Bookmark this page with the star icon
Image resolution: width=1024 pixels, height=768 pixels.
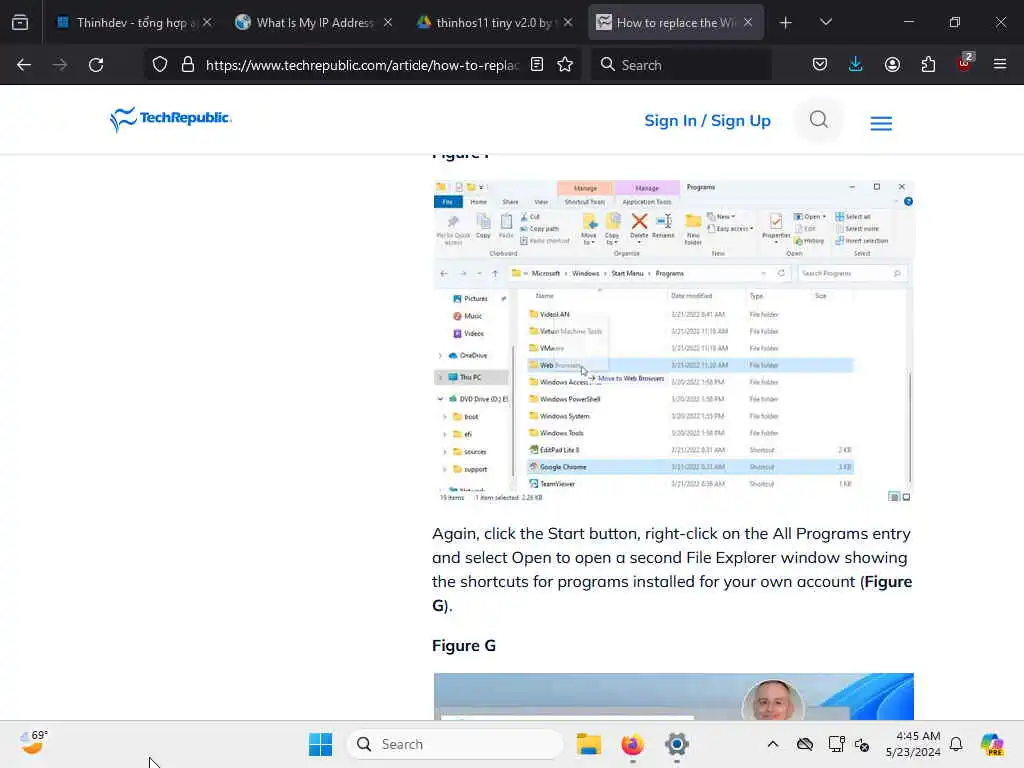tap(565, 65)
